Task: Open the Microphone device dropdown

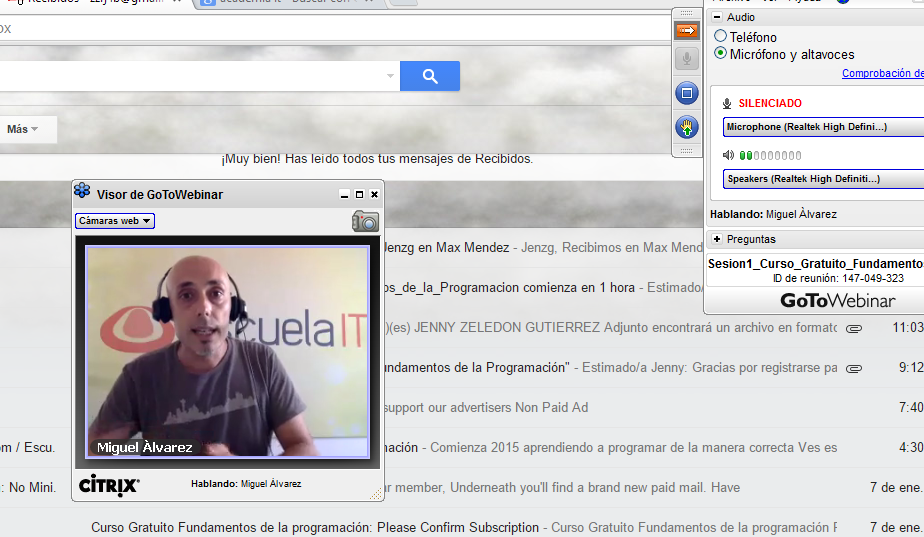Action: click(x=822, y=127)
